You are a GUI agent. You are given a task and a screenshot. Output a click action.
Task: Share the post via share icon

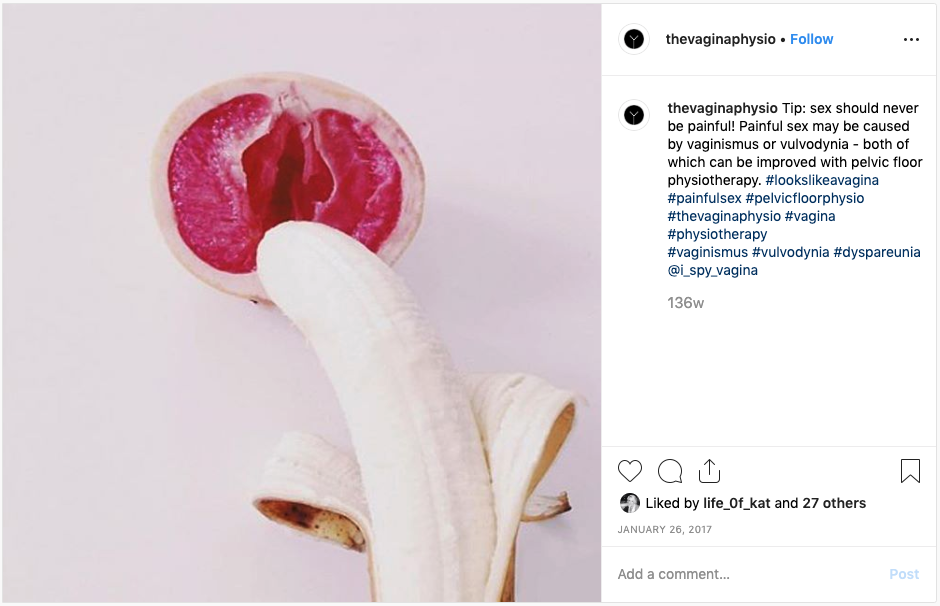tap(709, 471)
